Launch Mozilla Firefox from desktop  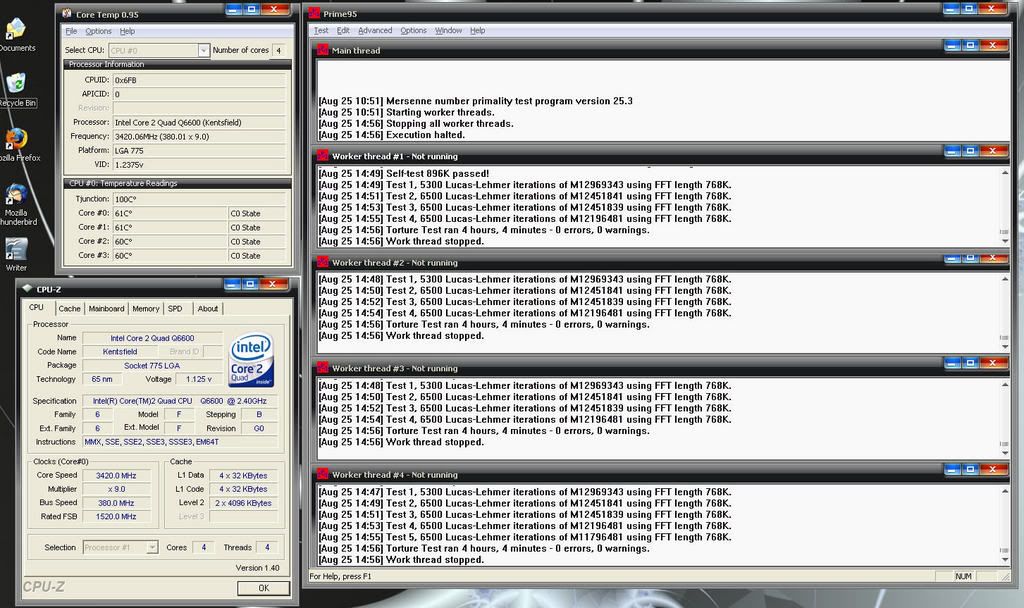tap(16, 144)
